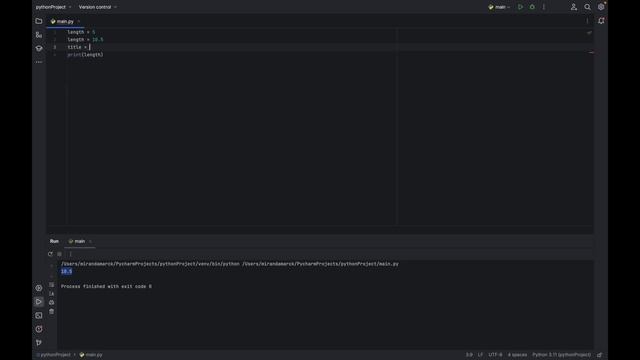Toggle scroll to end icon in console
The height and width of the screenshot is (360, 640).
[x=51, y=293]
